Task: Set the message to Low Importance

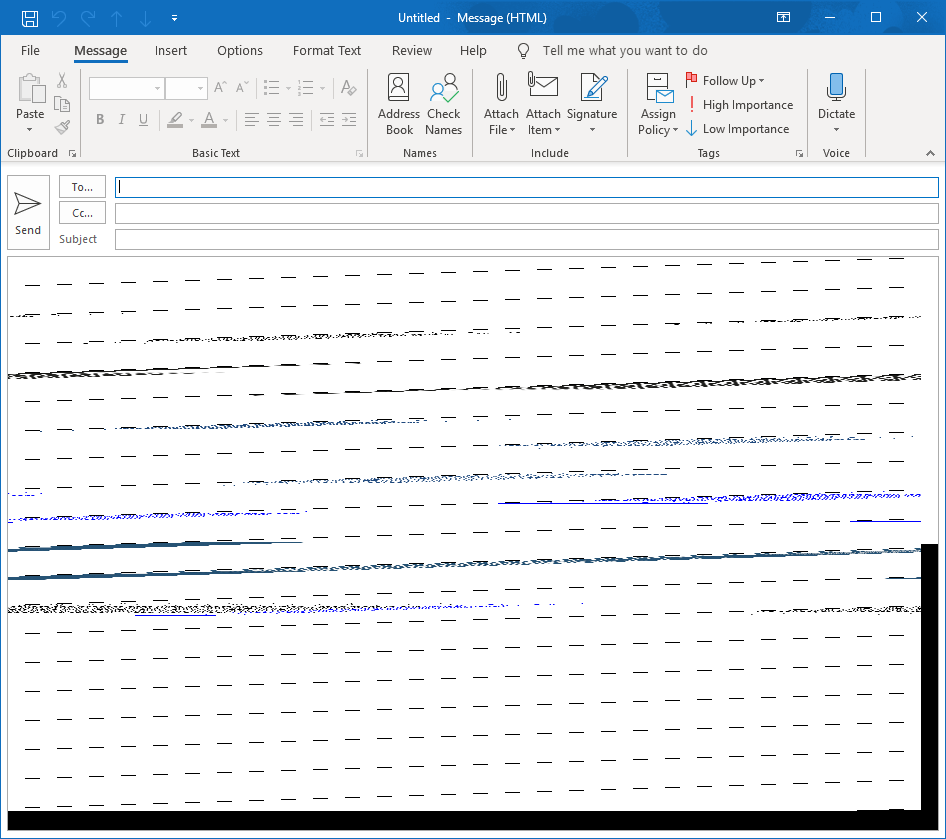Action: point(737,129)
